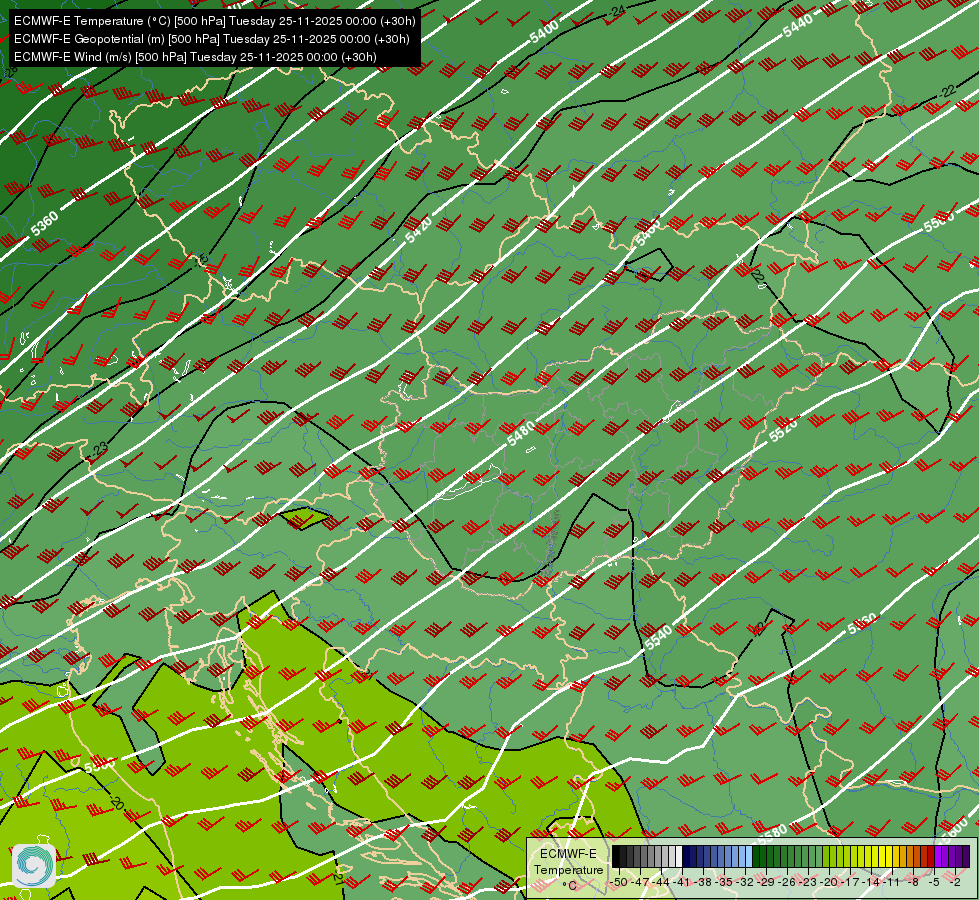Click the -2 value on the legend scale

click(955, 882)
